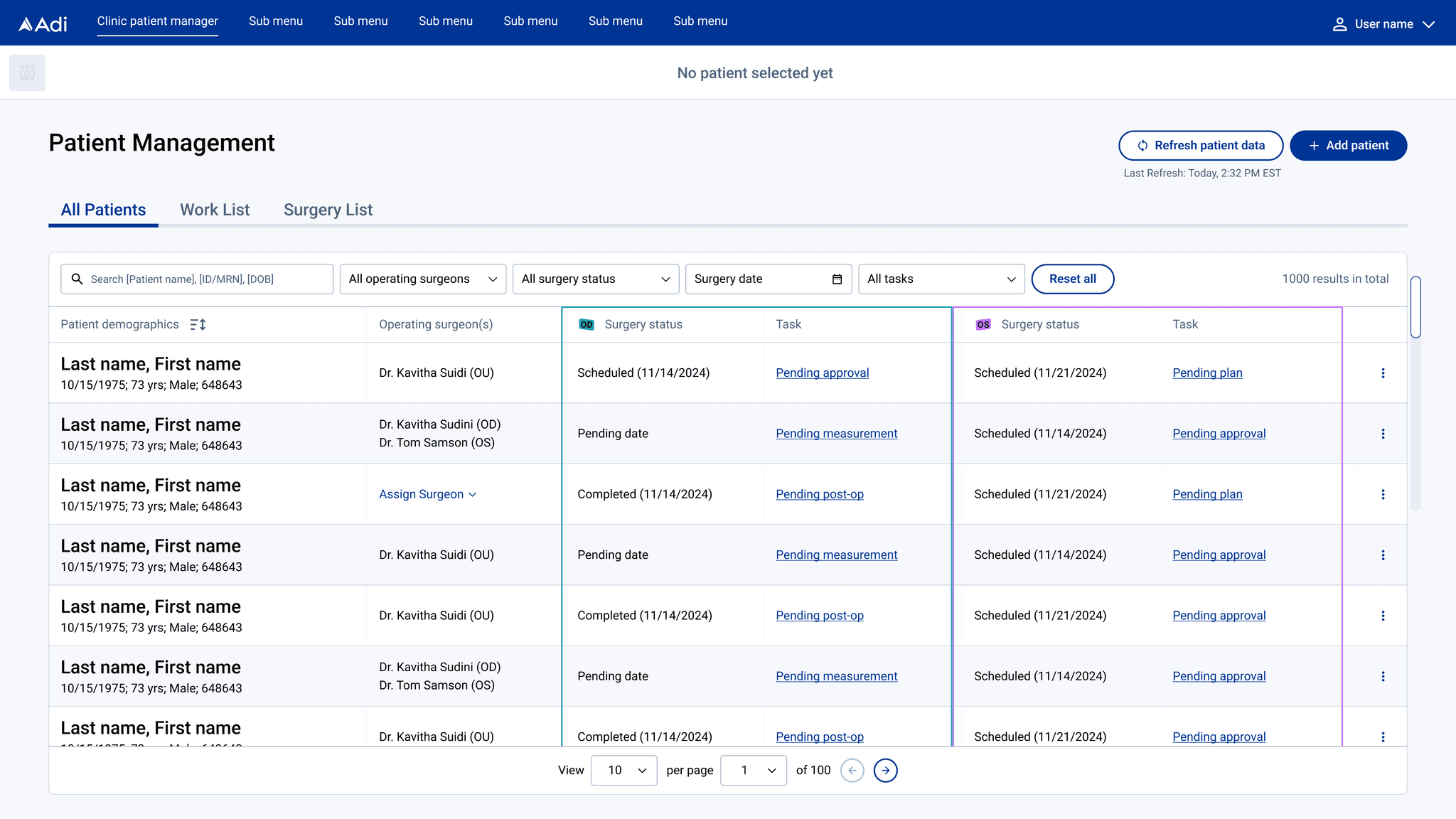The width and height of the screenshot is (1456, 819).
Task: Click the user profile icon
Action: coord(1339,24)
